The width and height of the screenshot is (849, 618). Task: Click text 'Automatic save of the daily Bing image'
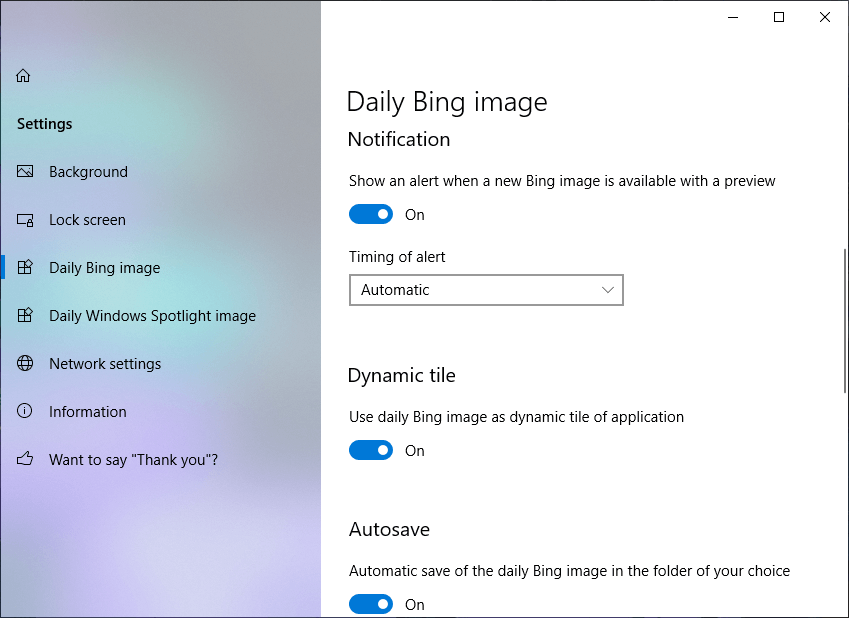tap(478, 571)
